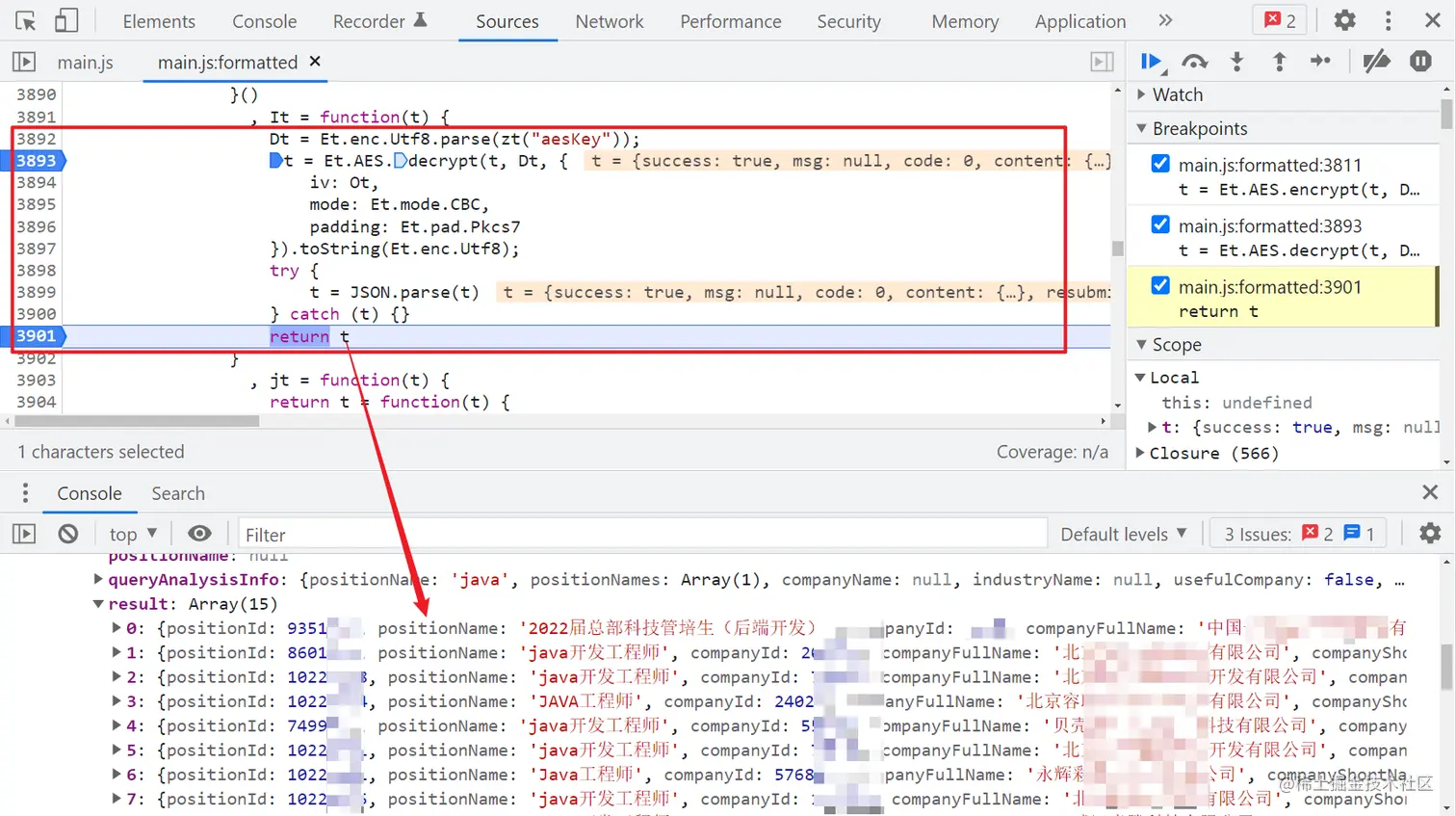Open DevTools settings gear at top
1456x816 pixels.
(1344, 20)
